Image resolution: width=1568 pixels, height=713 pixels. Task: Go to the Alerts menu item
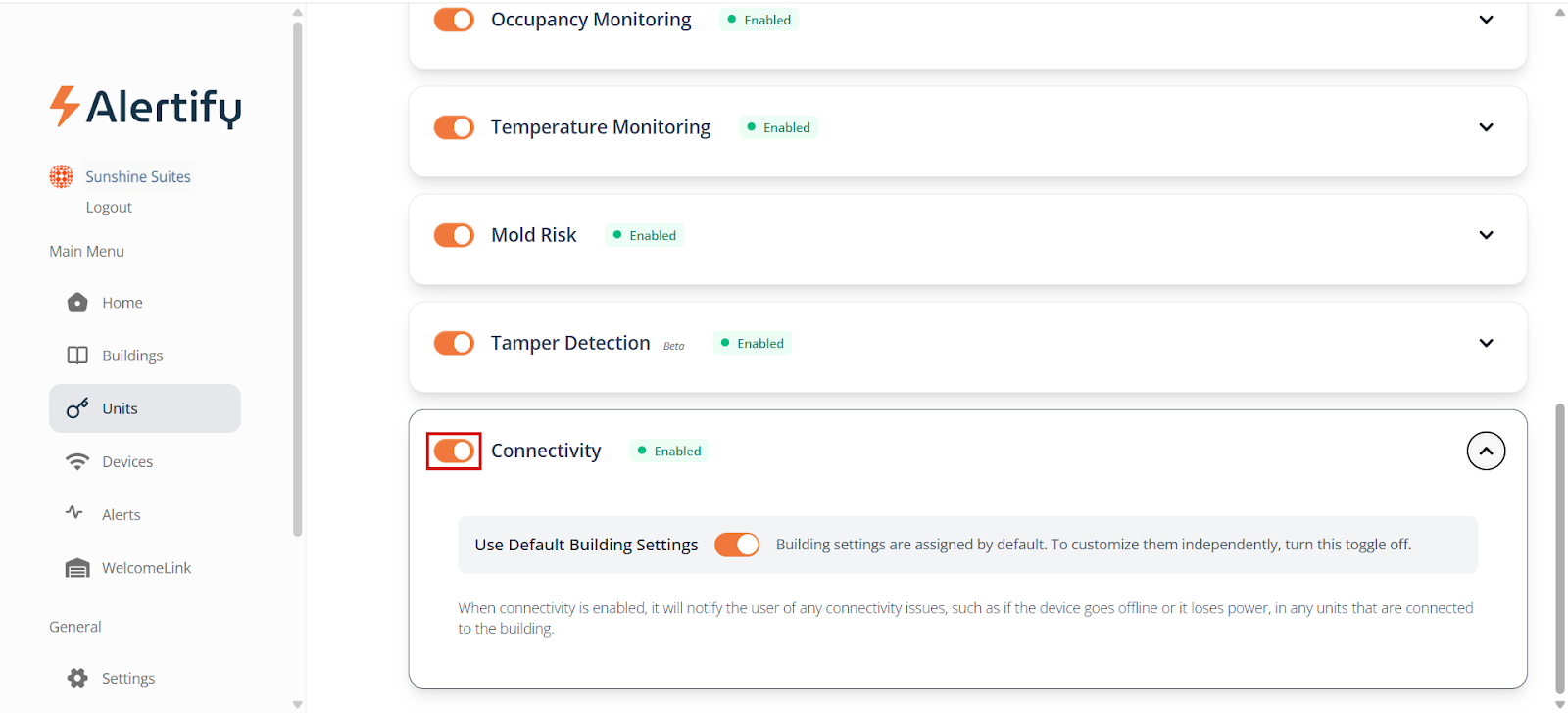[122, 514]
